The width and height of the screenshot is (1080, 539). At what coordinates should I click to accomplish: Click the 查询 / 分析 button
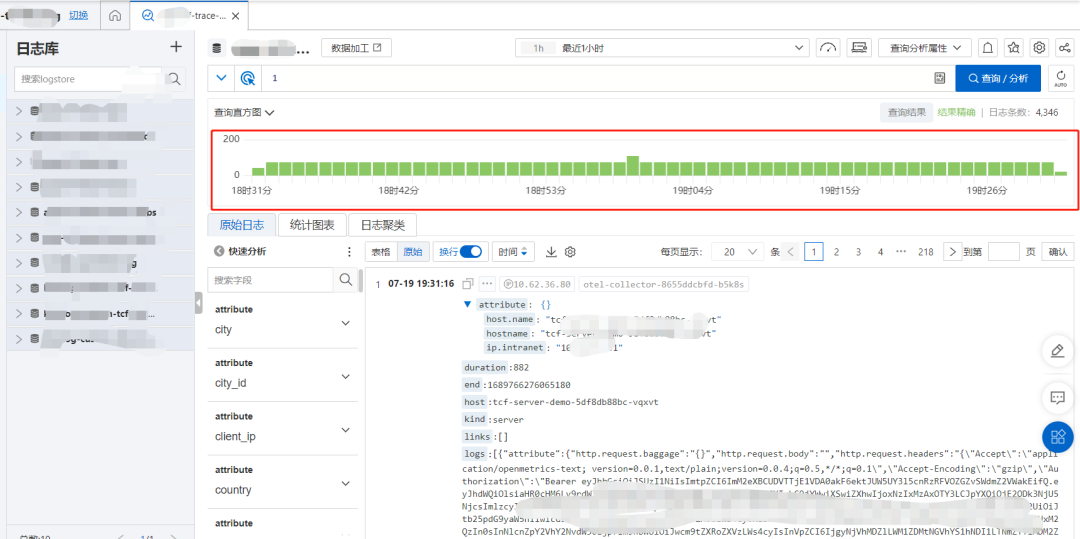tap(998, 78)
